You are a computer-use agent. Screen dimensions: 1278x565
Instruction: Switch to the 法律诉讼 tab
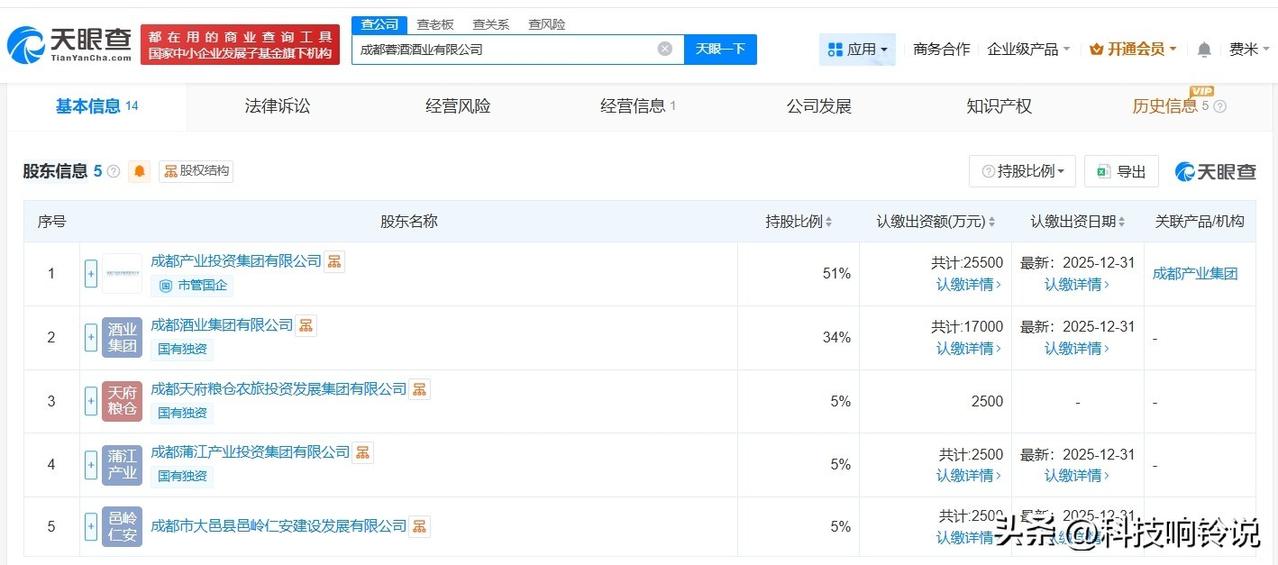pos(277,106)
